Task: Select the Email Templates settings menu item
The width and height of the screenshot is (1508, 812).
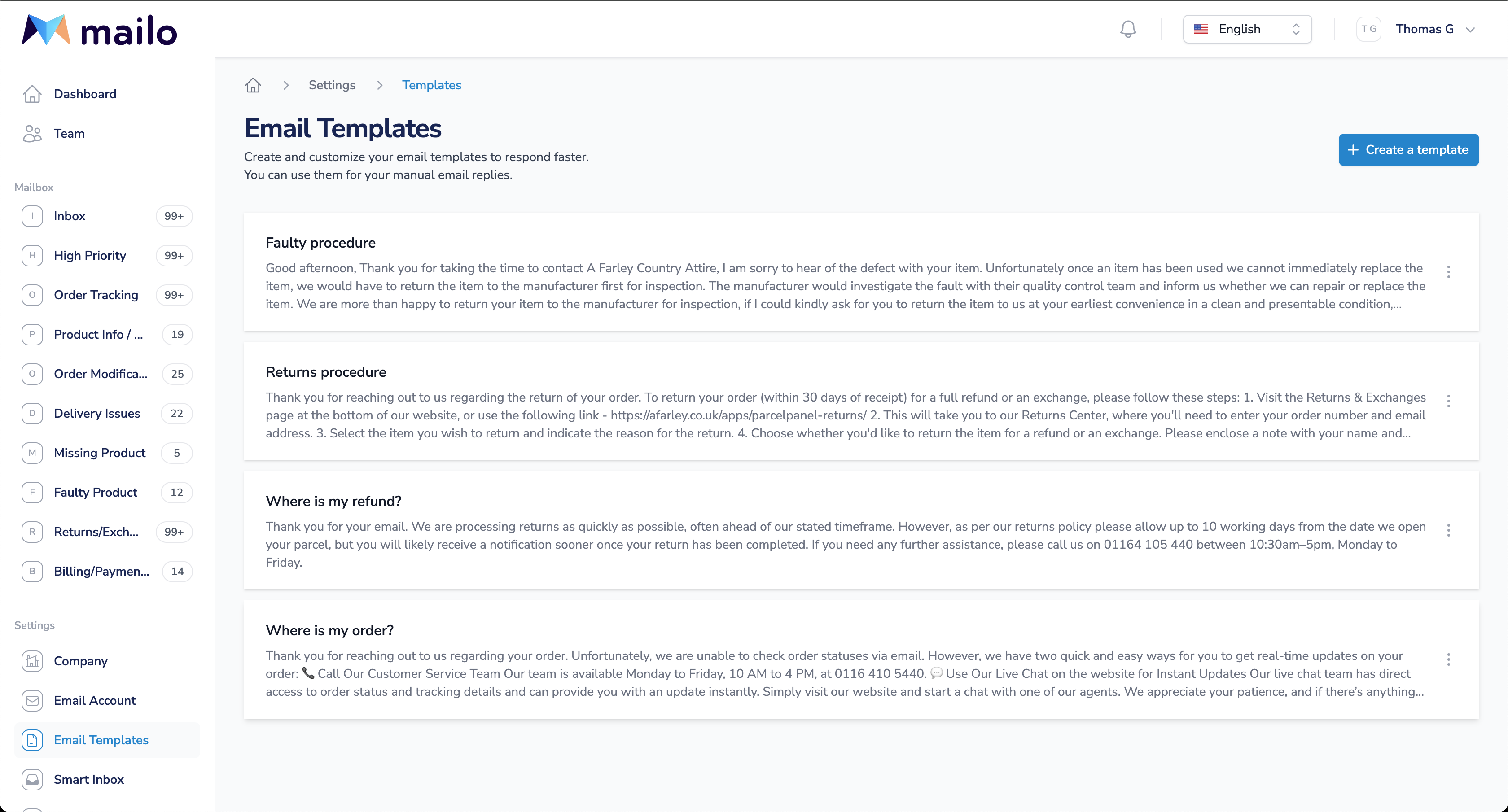Action: 101,740
